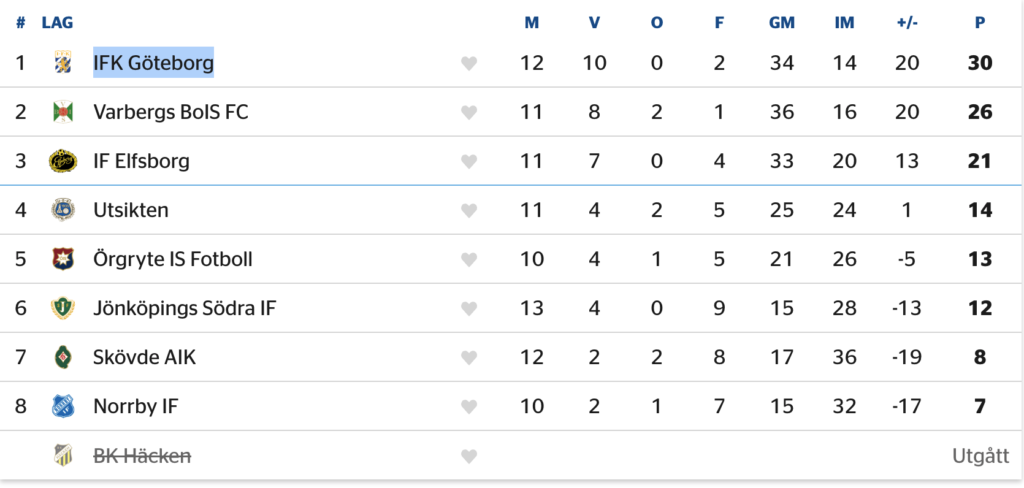Click the +/- goal difference header
Viewport: 1024px width, 488px height.
[907, 23]
